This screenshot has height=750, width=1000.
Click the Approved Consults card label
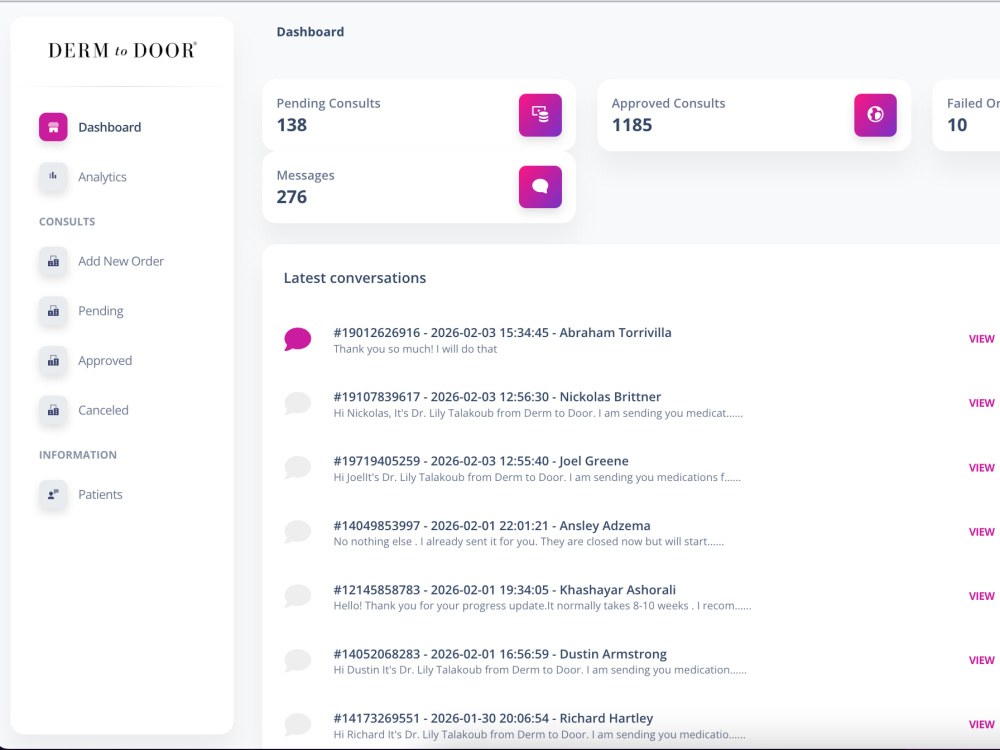coord(668,103)
